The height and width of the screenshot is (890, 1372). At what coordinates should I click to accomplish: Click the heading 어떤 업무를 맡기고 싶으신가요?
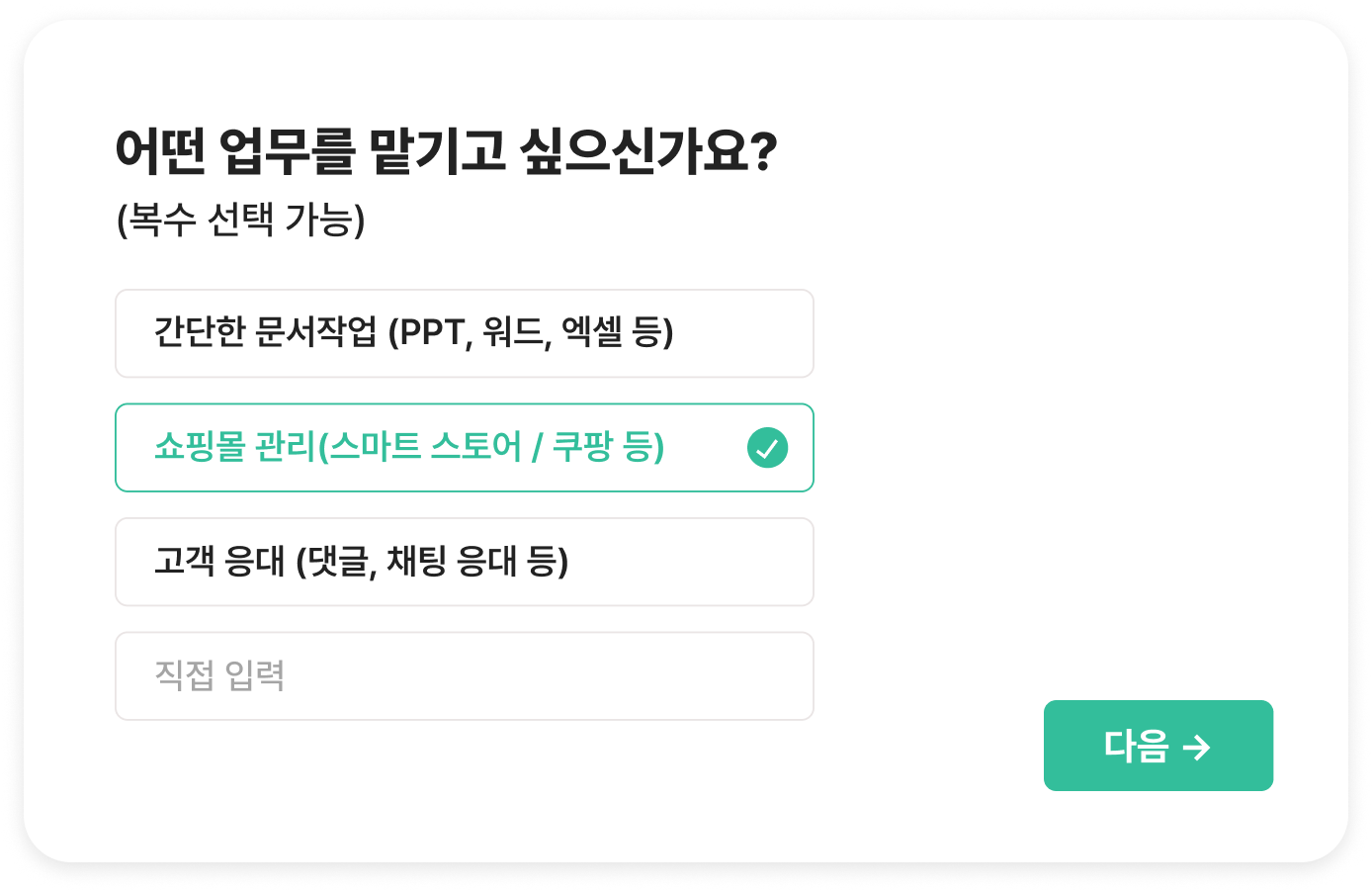pos(446,152)
